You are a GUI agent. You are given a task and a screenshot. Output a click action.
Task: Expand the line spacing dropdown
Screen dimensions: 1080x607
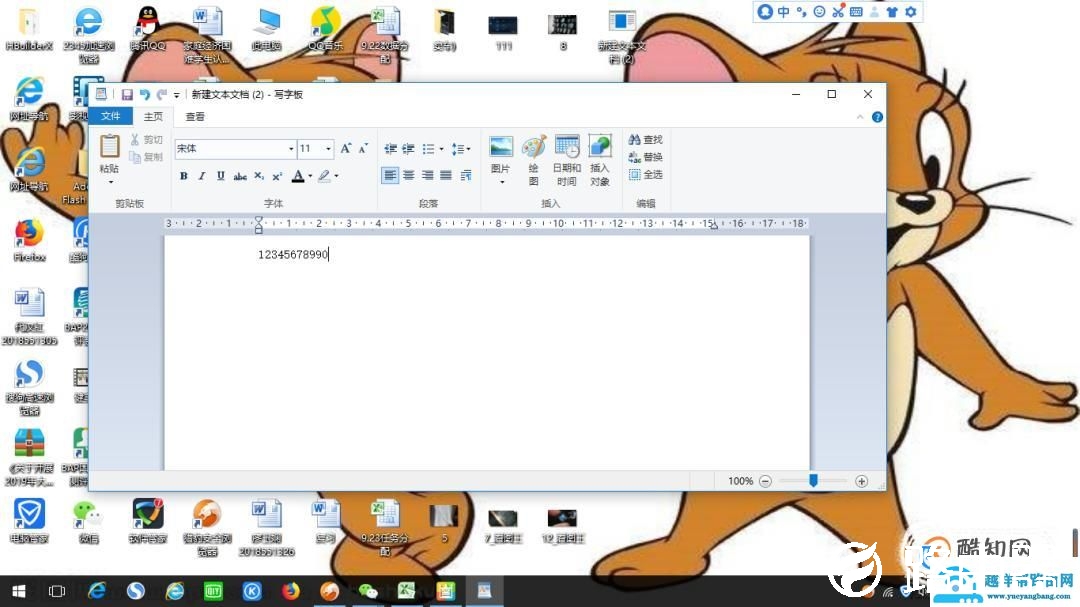point(468,148)
